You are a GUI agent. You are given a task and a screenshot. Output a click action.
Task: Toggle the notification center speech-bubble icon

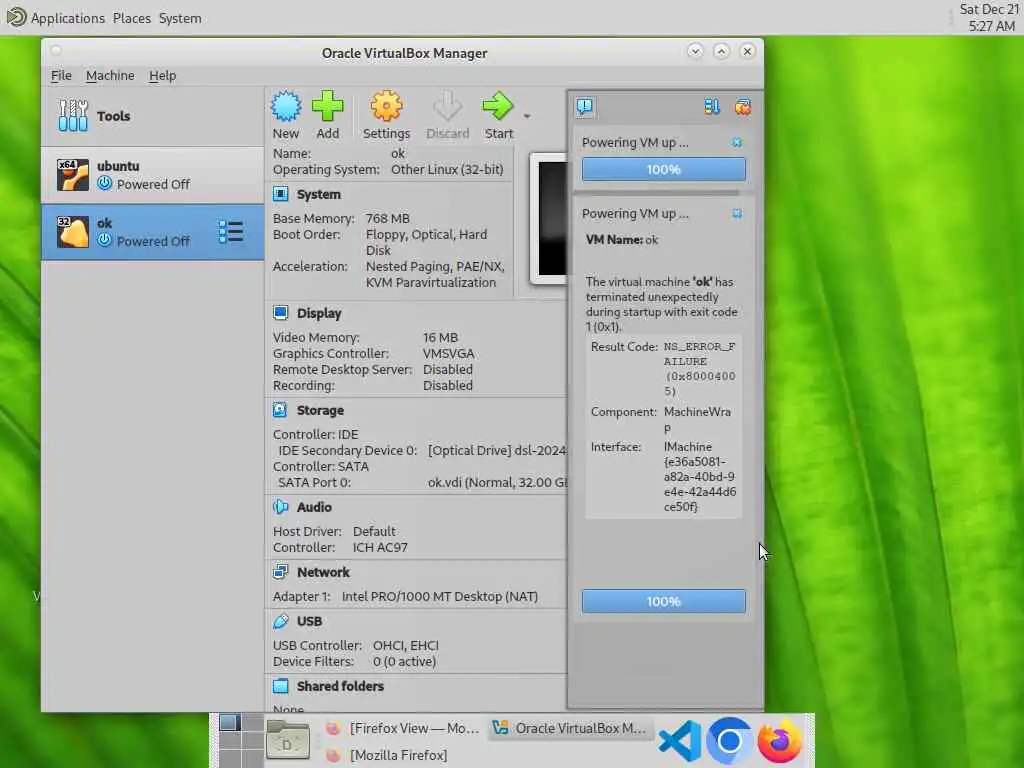coord(584,106)
